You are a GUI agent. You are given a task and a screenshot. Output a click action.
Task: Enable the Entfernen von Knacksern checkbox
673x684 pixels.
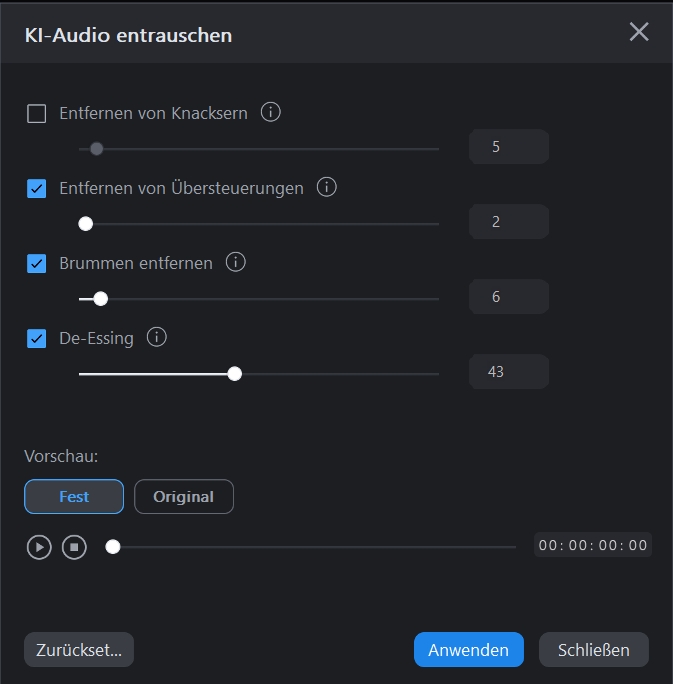(x=37, y=114)
